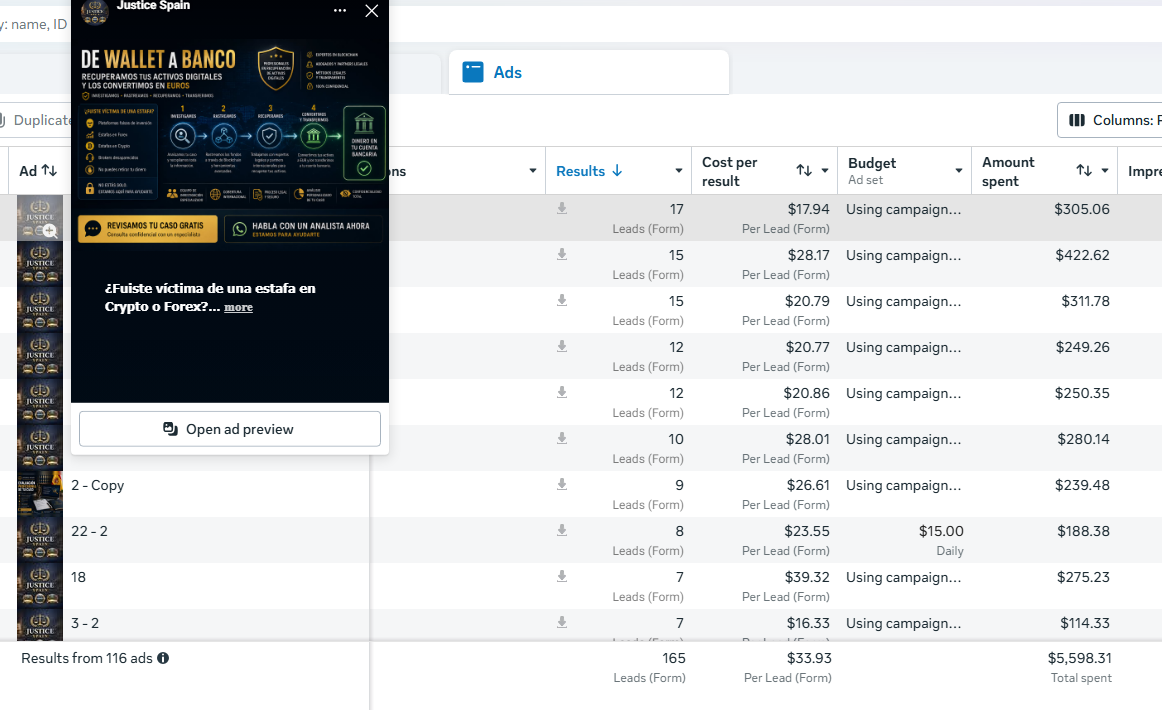Close the Justice Spain ad preview popup
The width and height of the screenshot is (1162, 710).
372,11
